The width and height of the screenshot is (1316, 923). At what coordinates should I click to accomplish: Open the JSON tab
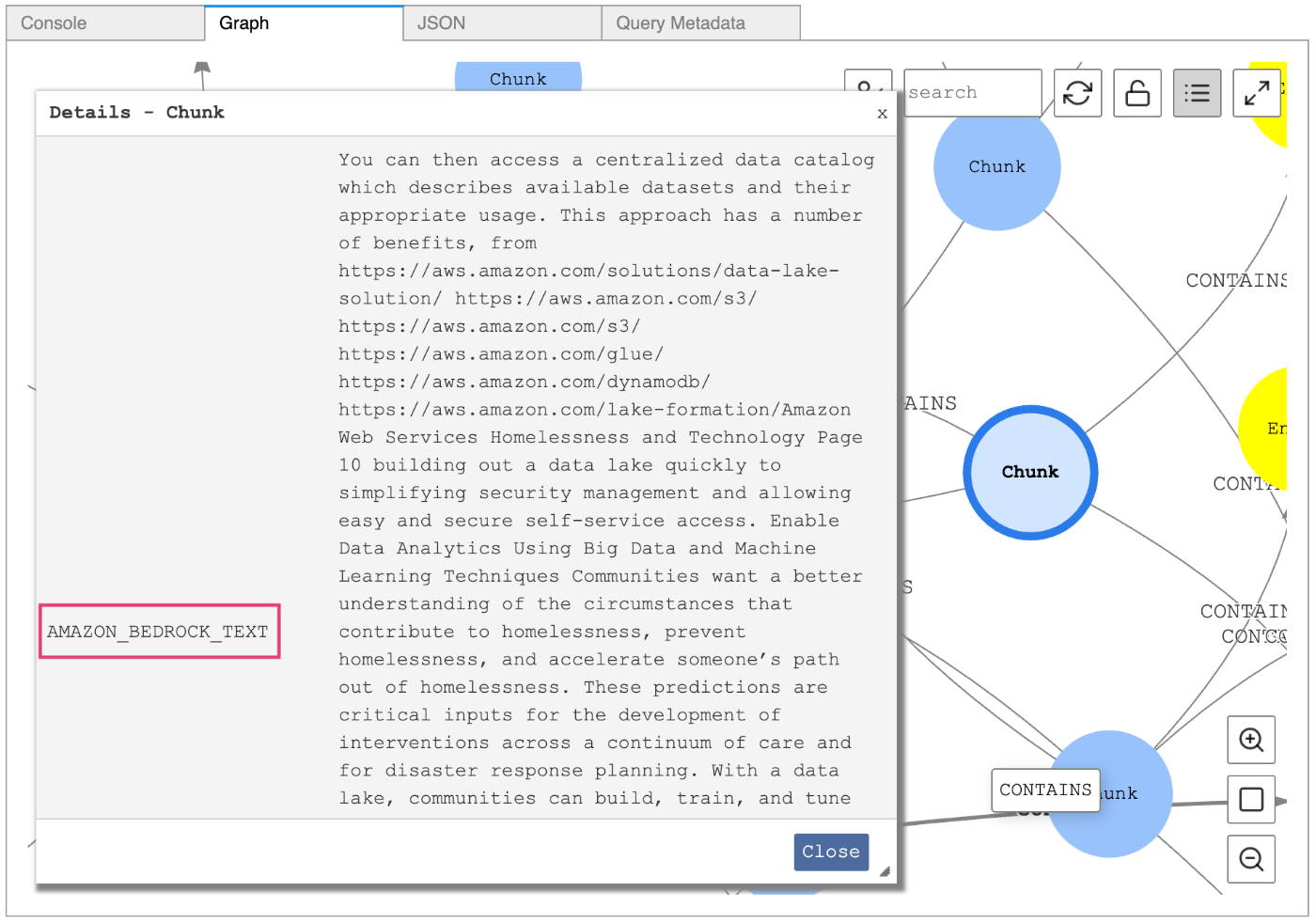(x=502, y=23)
